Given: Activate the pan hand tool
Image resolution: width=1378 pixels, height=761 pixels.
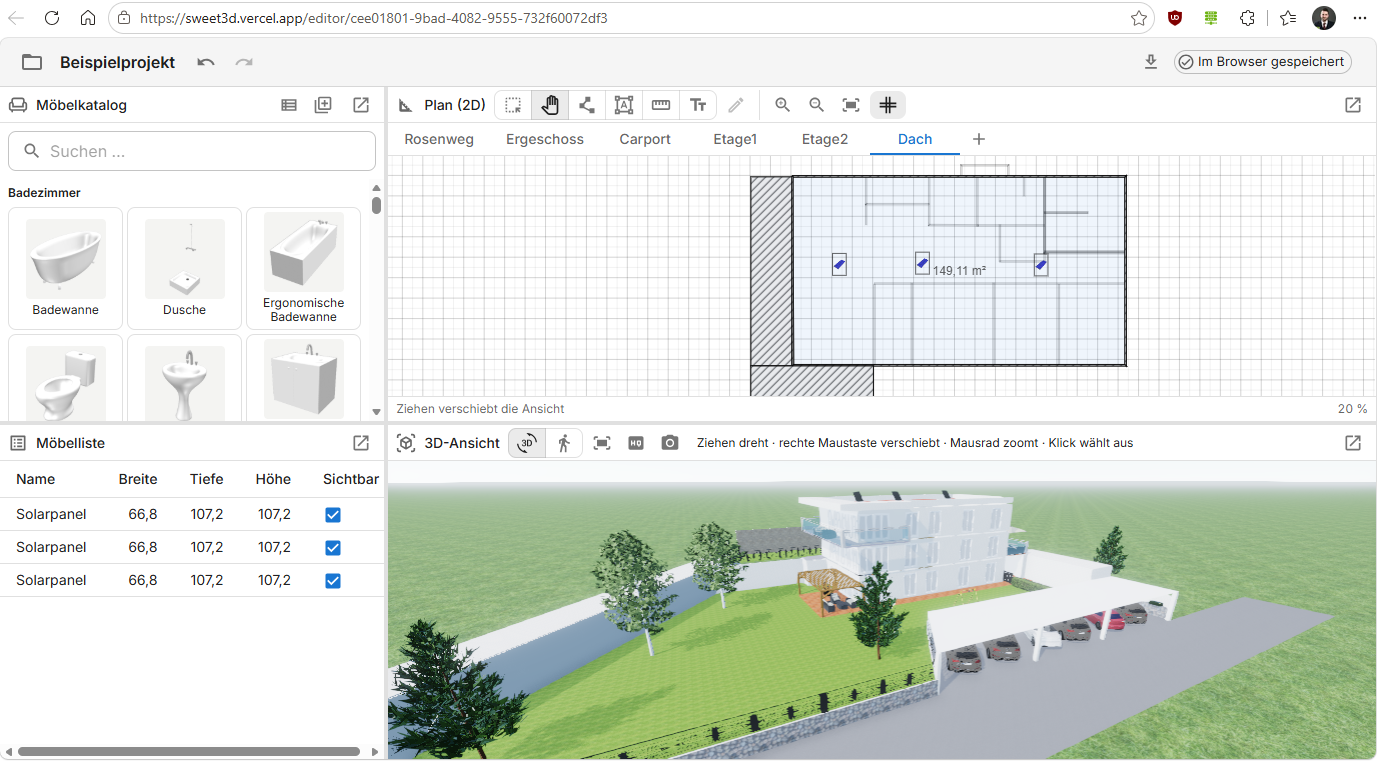Looking at the screenshot, I should pyautogui.click(x=550, y=105).
